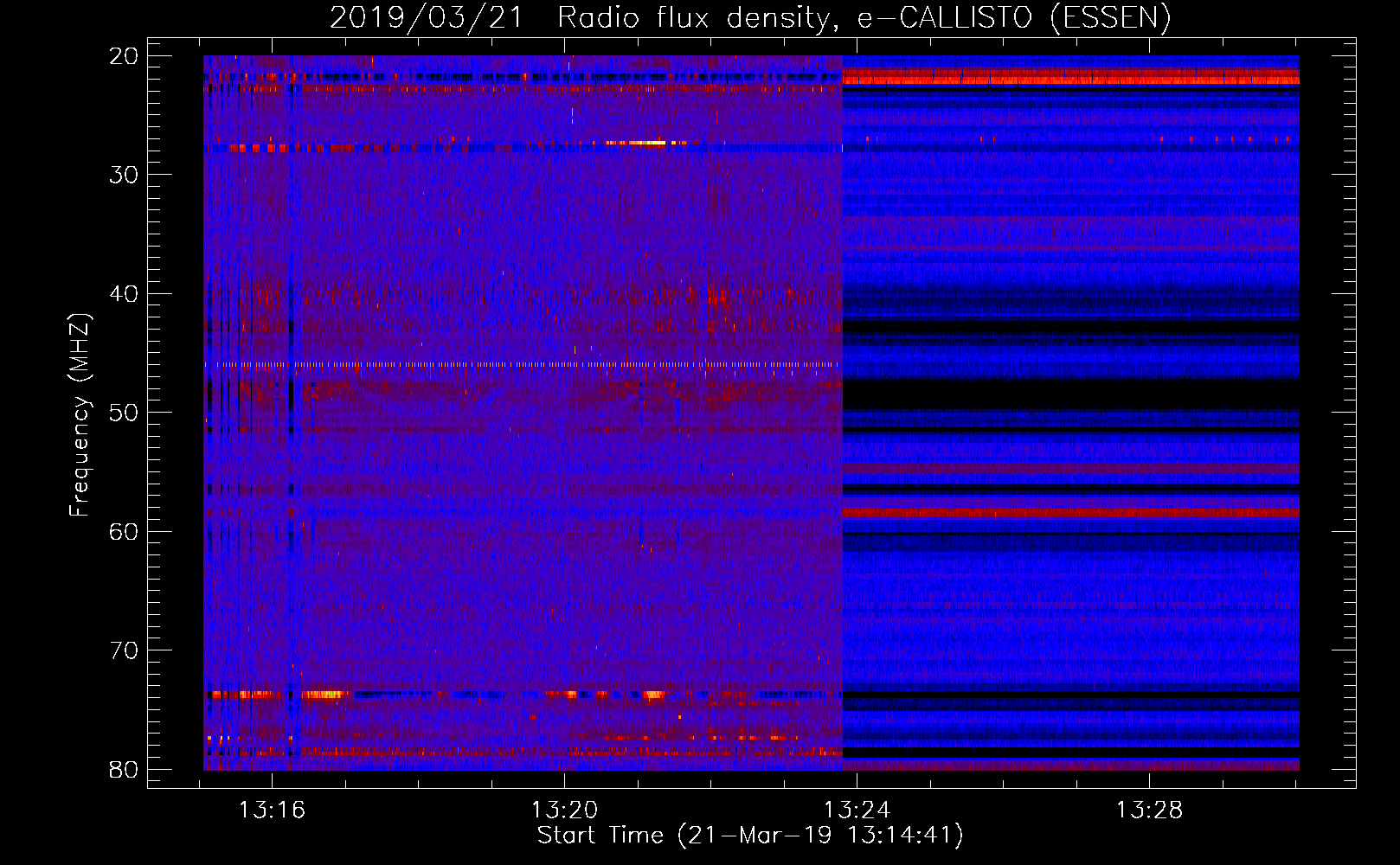This screenshot has height=865, width=1400.
Task: Click the 40 frequency tick label
Action: (x=124, y=294)
